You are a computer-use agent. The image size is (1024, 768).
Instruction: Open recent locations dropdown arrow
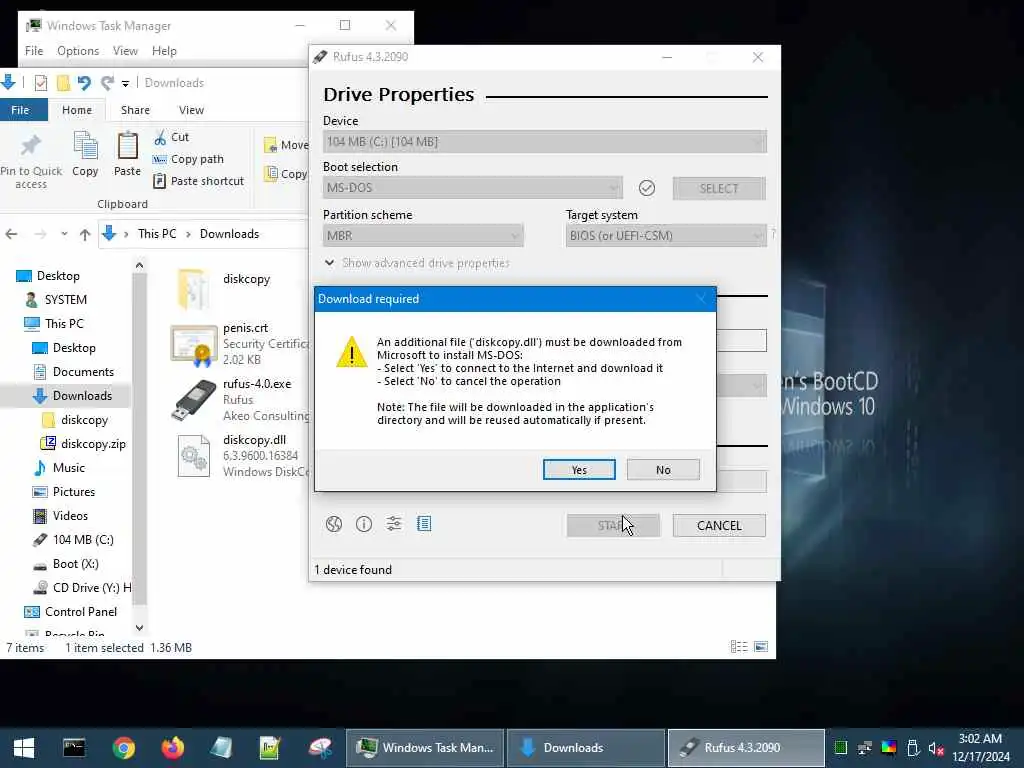pos(64,234)
